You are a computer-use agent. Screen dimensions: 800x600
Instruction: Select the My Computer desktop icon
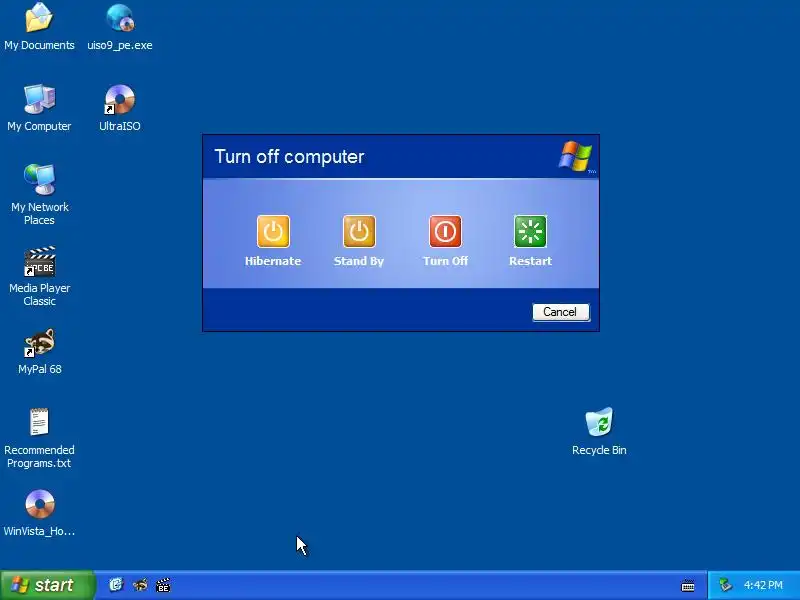coord(39,98)
